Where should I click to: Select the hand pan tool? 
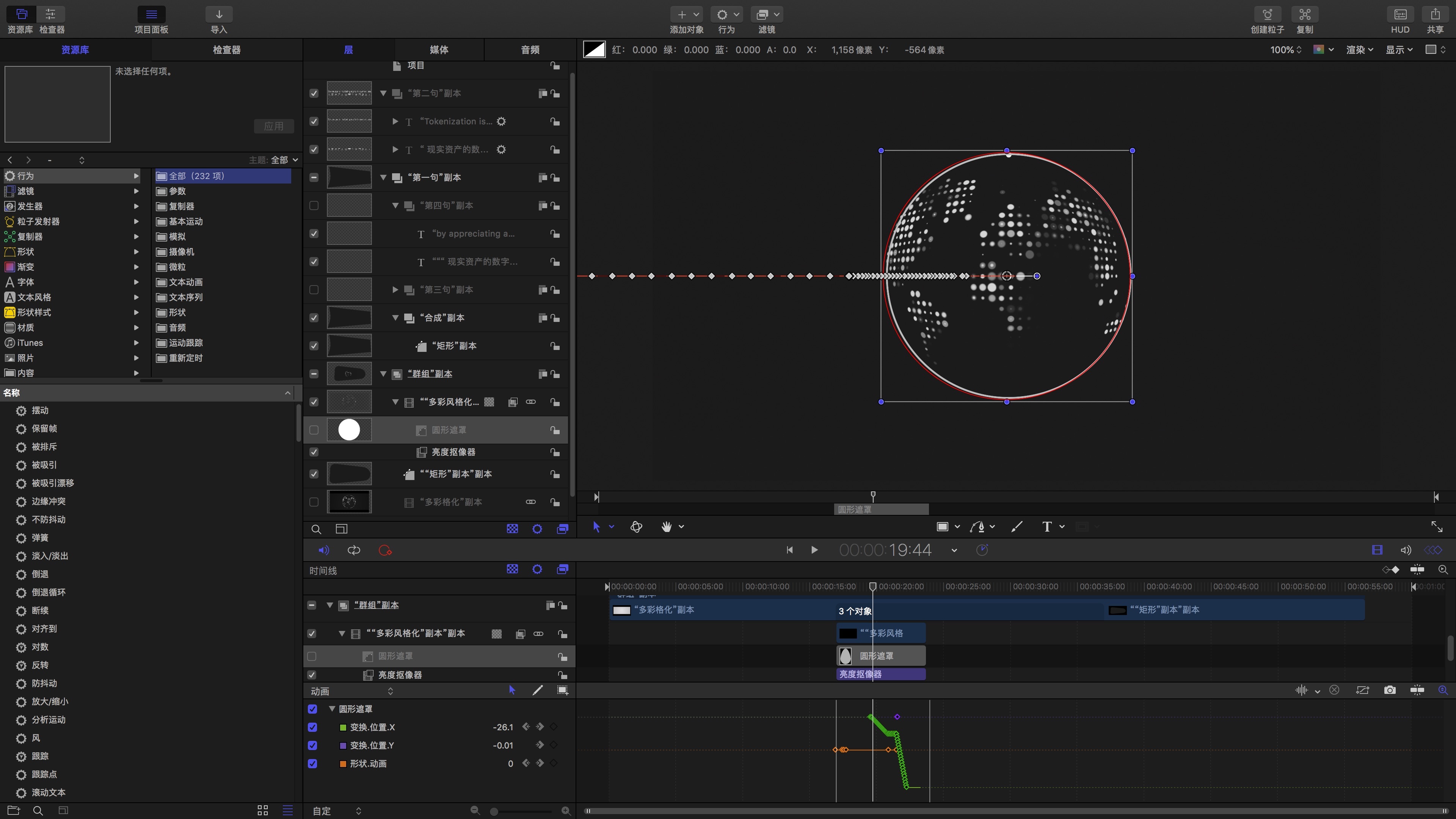pos(667,527)
